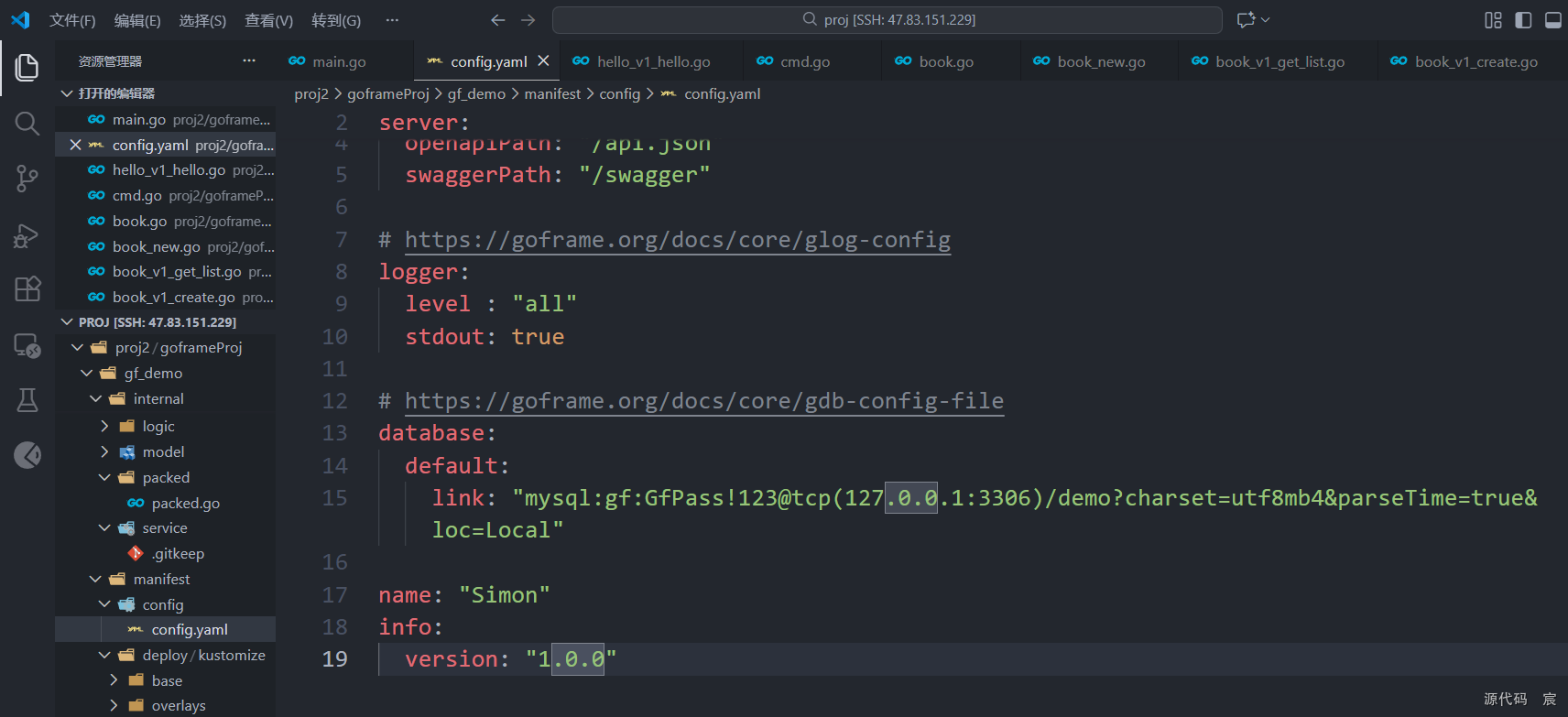Click the goframeProj breadcrumb

click(x=388, y=94)
